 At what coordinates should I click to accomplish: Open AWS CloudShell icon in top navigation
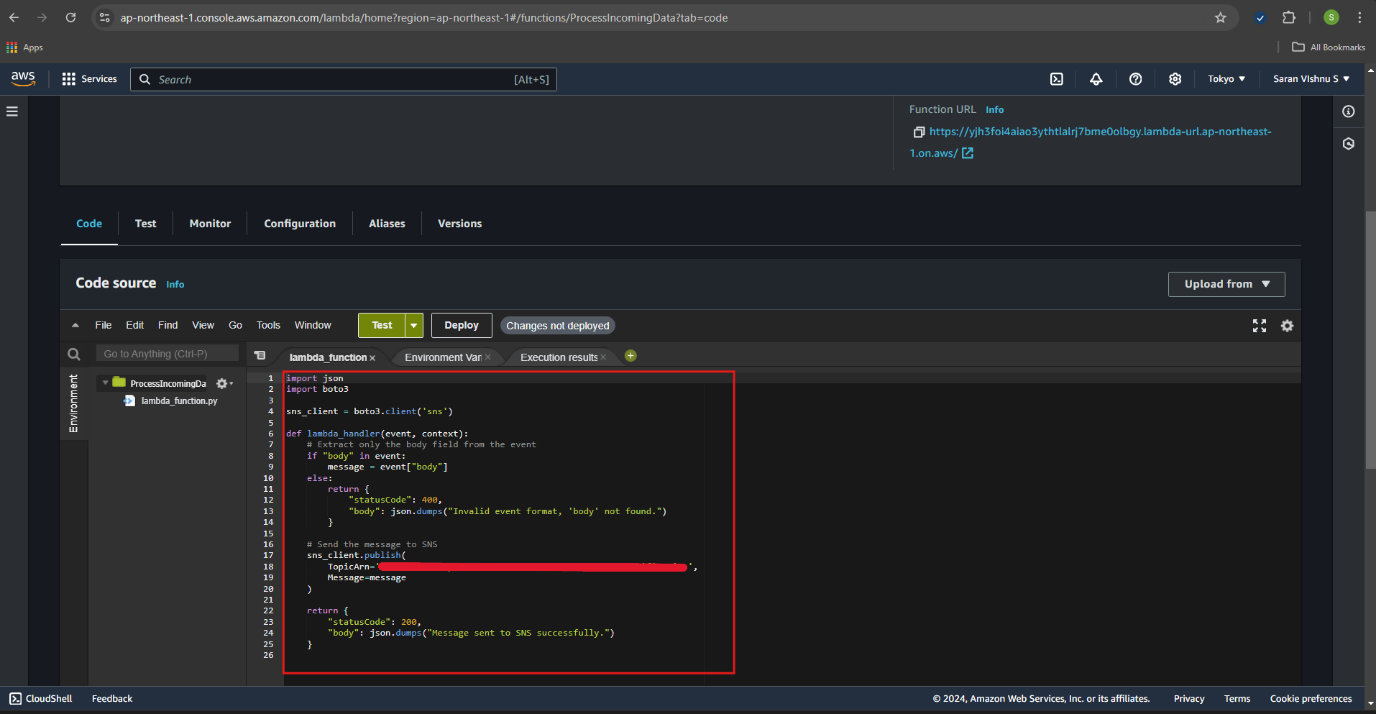(x=1056, y=79)
